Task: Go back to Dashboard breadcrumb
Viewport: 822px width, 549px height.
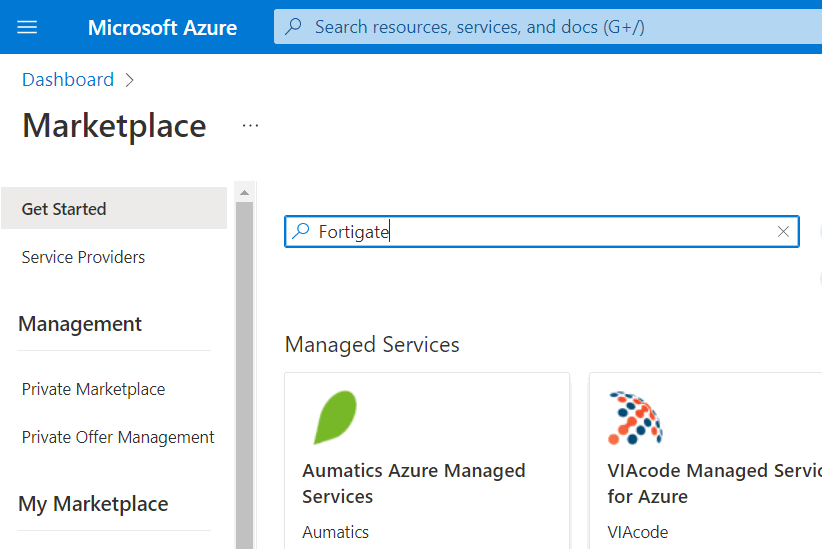Action: 68,80
